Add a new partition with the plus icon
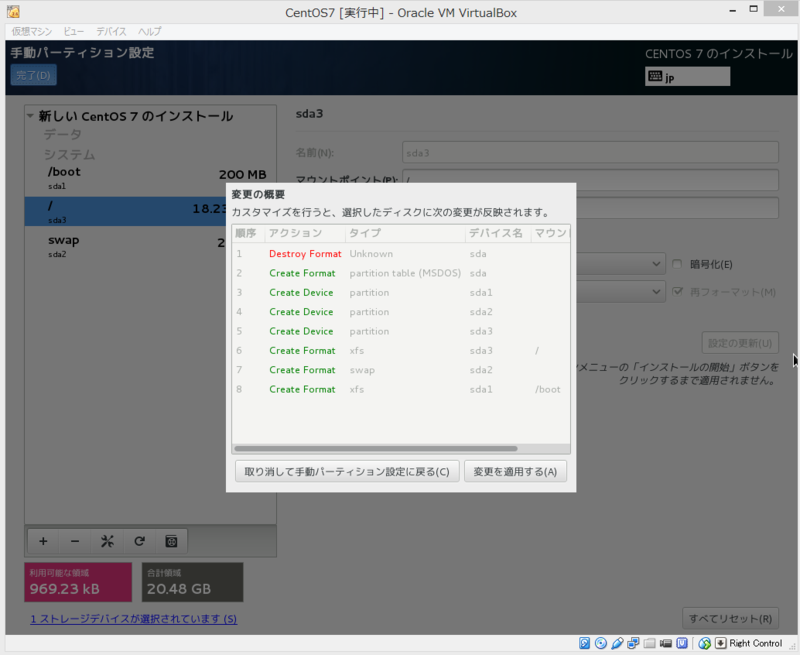This screenshot has height=655, width=800. pyautogui.click(x=43, y=541)
